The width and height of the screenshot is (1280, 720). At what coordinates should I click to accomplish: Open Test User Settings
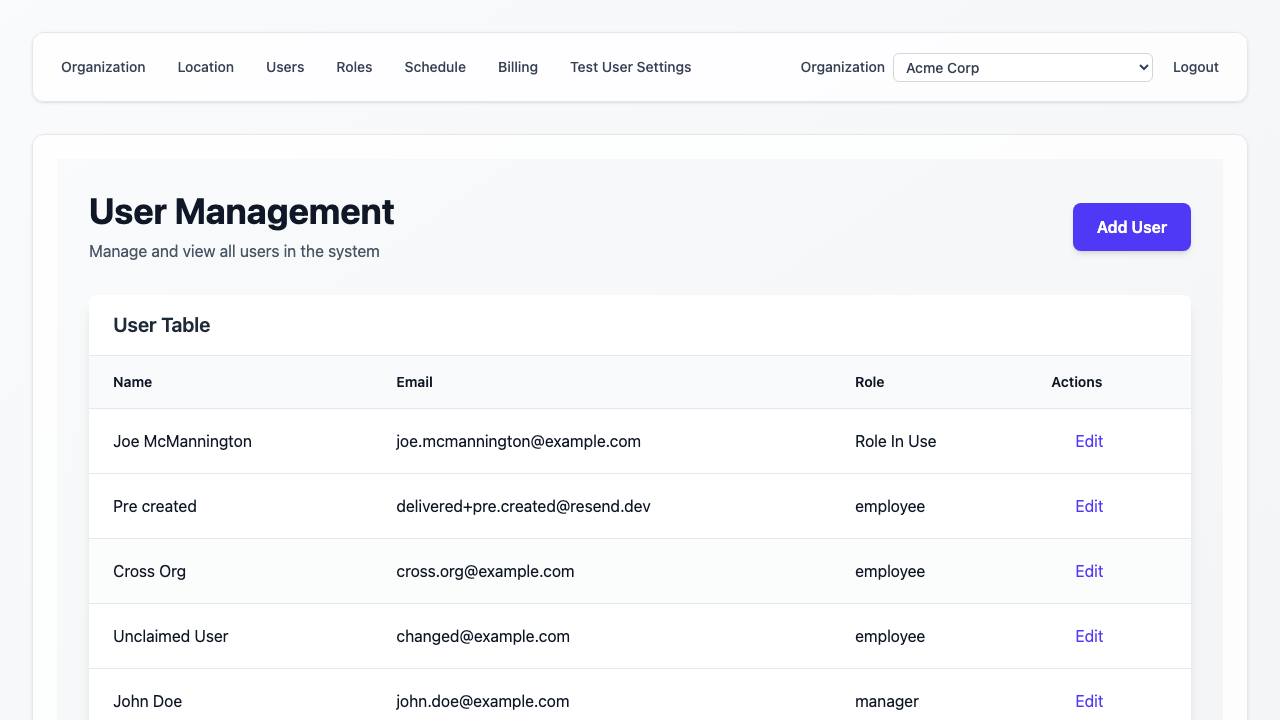pyautogui.click(x=630, y=67)
